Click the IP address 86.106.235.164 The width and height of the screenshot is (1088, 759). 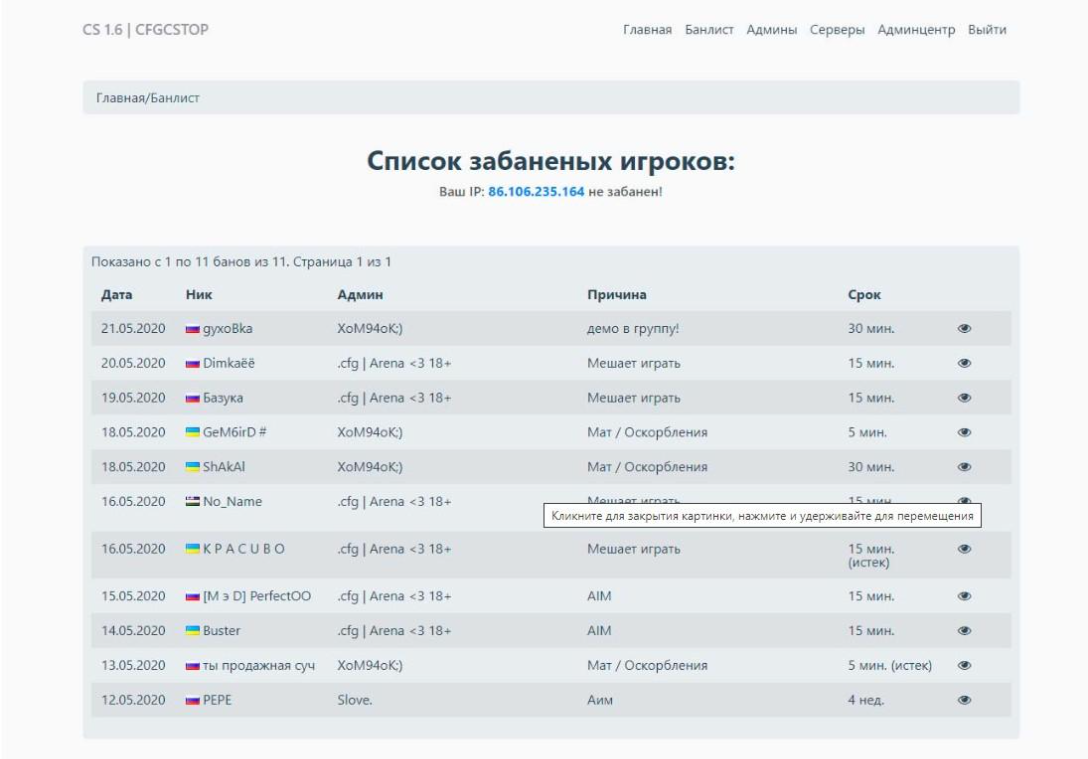[535, 192]
